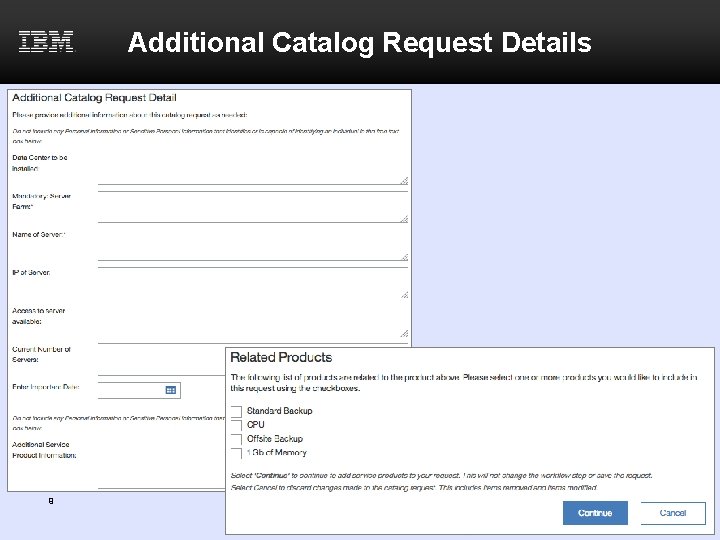Click resize handle of Monitoring Server Farm field
The width and height of the screenshot is (720, 540).
pyautogui.click(x=404, y=218)
